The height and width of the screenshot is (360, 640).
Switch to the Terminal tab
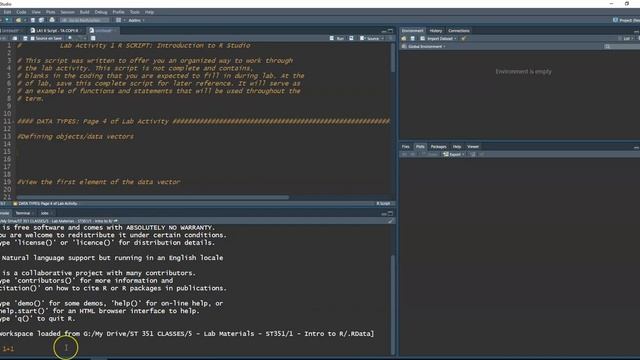tap(23, 213)
